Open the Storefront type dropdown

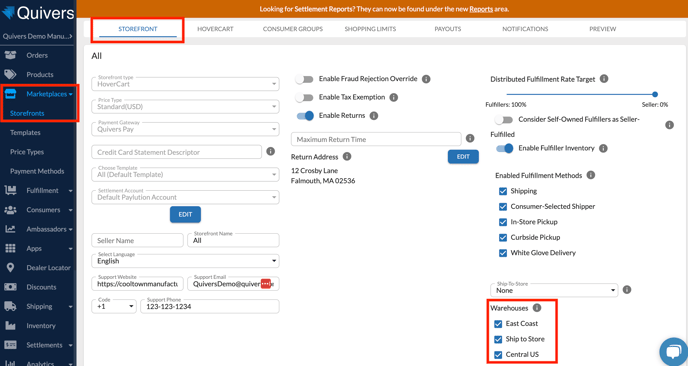pos(185,83)
